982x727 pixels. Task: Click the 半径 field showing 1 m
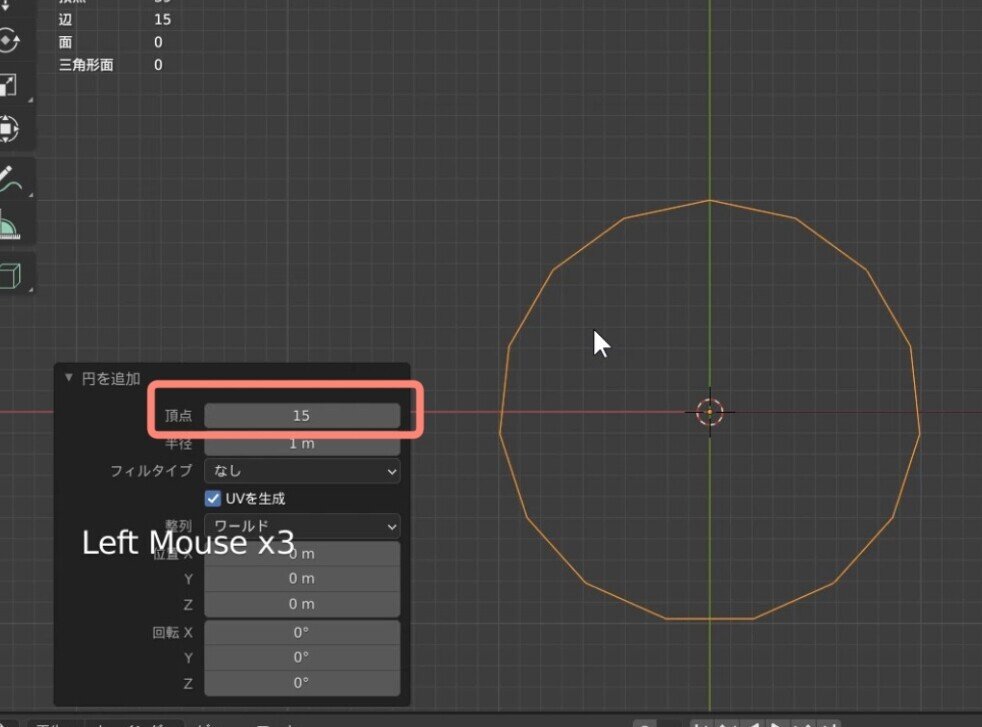point(302,443)
